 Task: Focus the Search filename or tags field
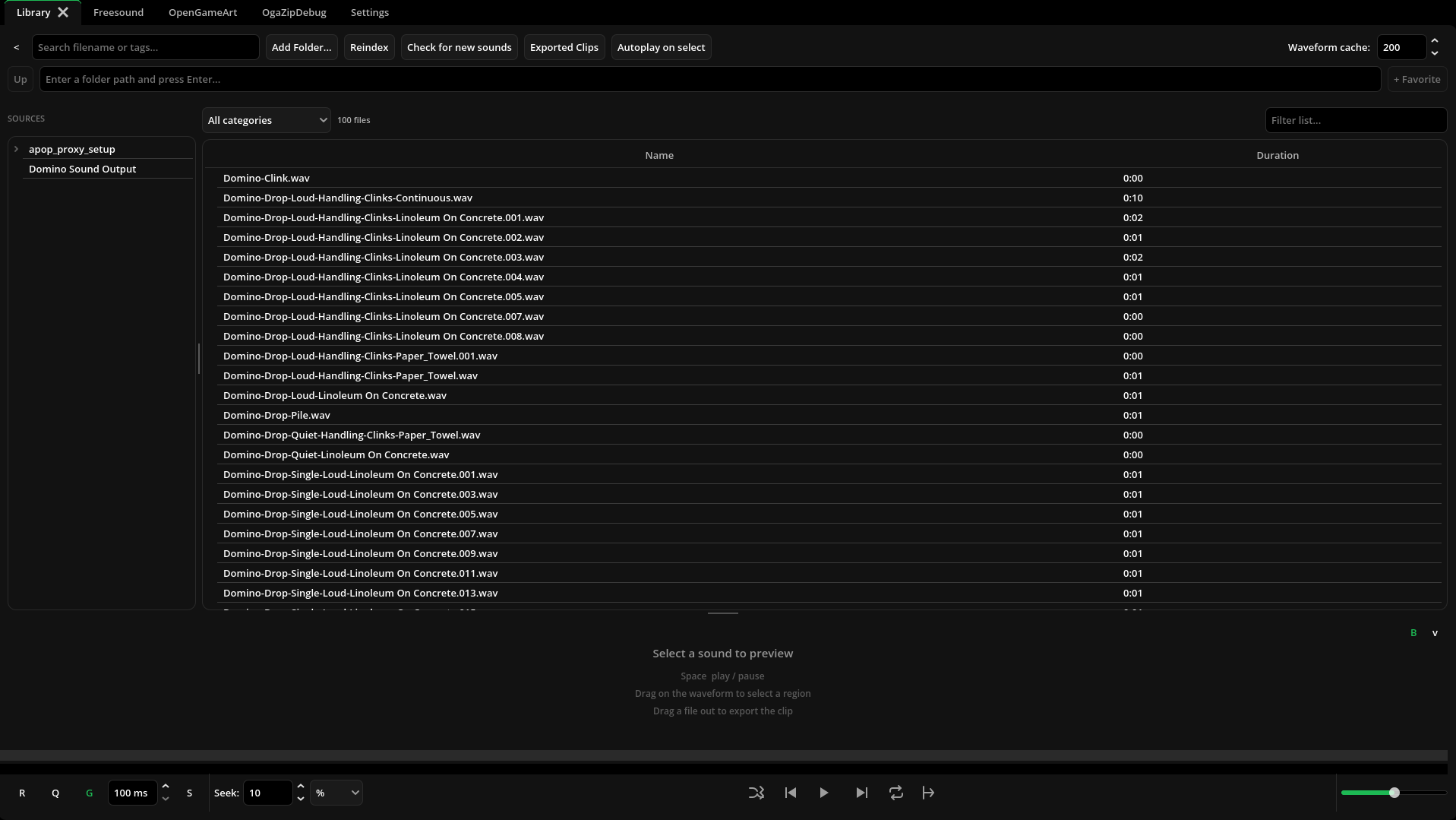[x=146, y=47]
